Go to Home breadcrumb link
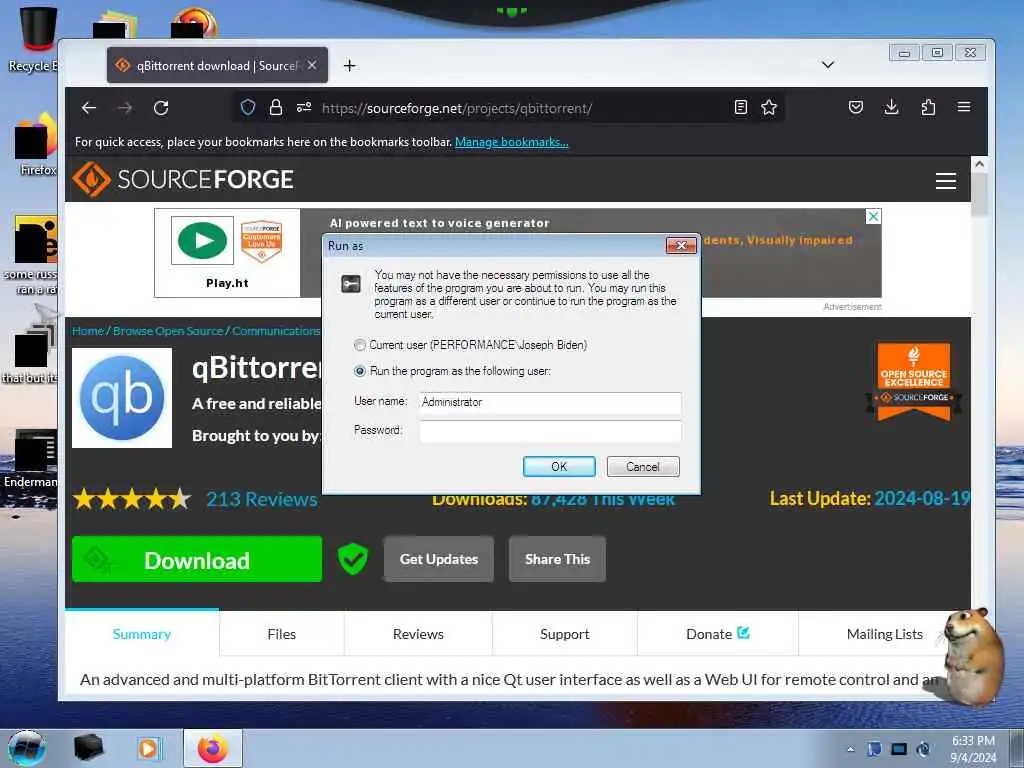The height and width of the screenshot is (768, 1024). point(88,331)
